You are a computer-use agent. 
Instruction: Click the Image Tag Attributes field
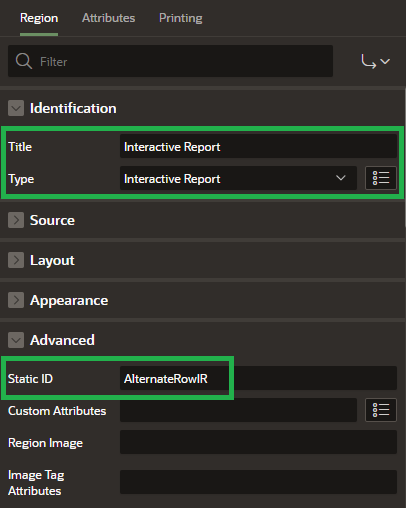pyautogui.click(x=258, y=482)
